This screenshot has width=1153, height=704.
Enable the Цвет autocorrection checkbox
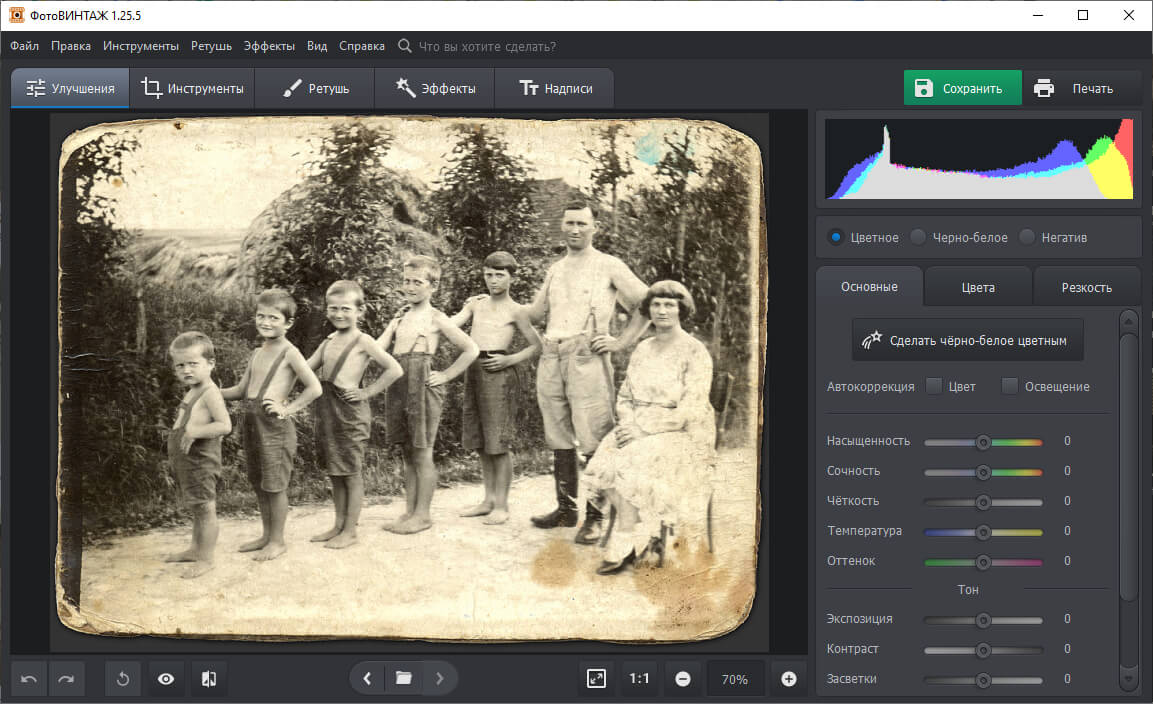933,385
